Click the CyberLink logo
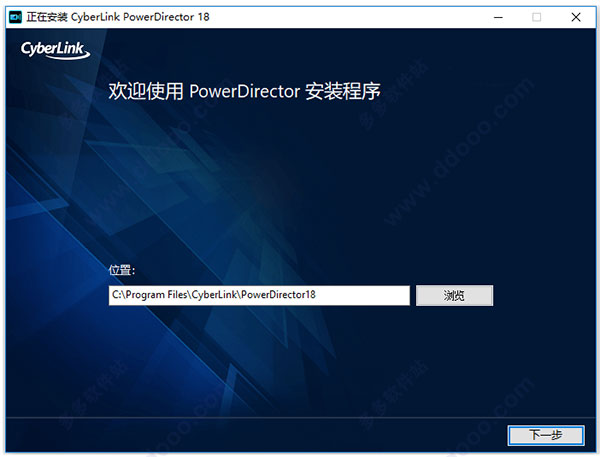Viewport: 600px width, 457px height. [x=55, y=50]
